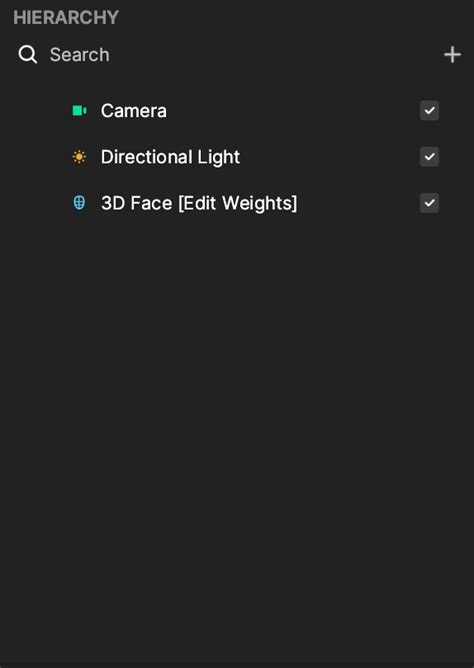The height and width of the screenshot is (668, 474).
Task: Click the green Camera object icon
Action: (79, 111)
